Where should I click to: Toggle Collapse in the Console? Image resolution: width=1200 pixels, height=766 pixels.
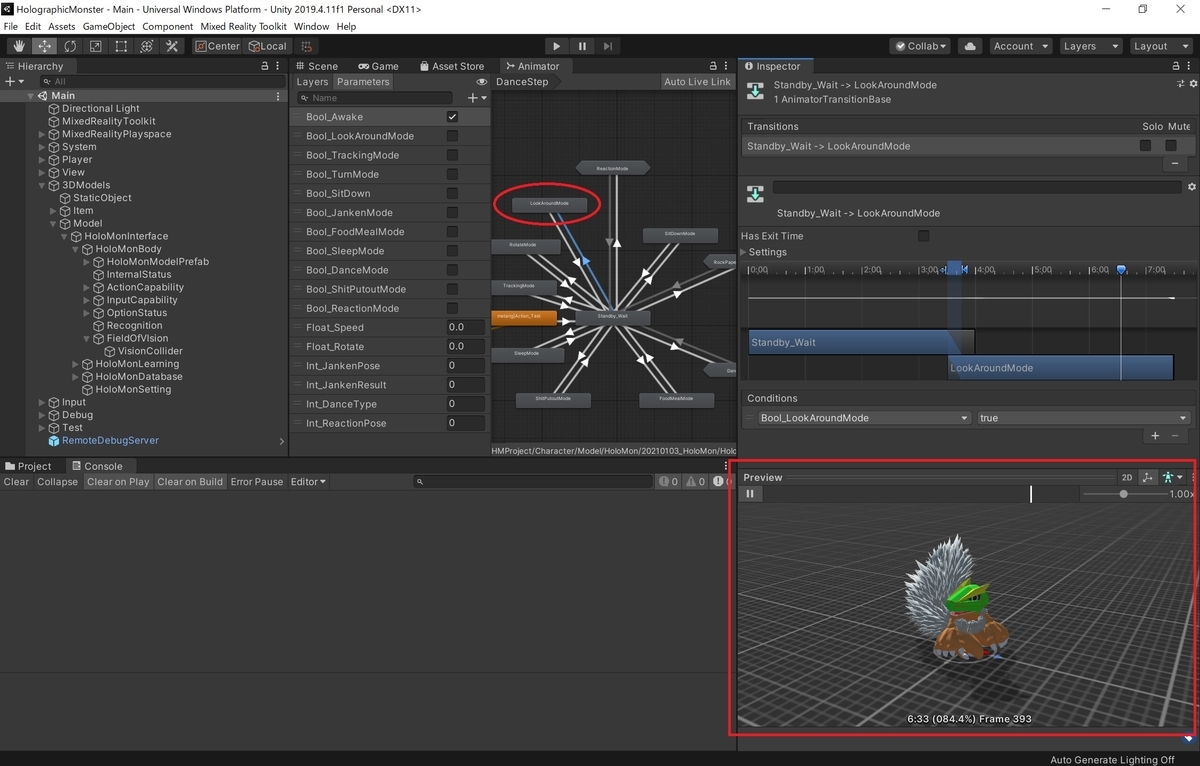tap(57, 482)
